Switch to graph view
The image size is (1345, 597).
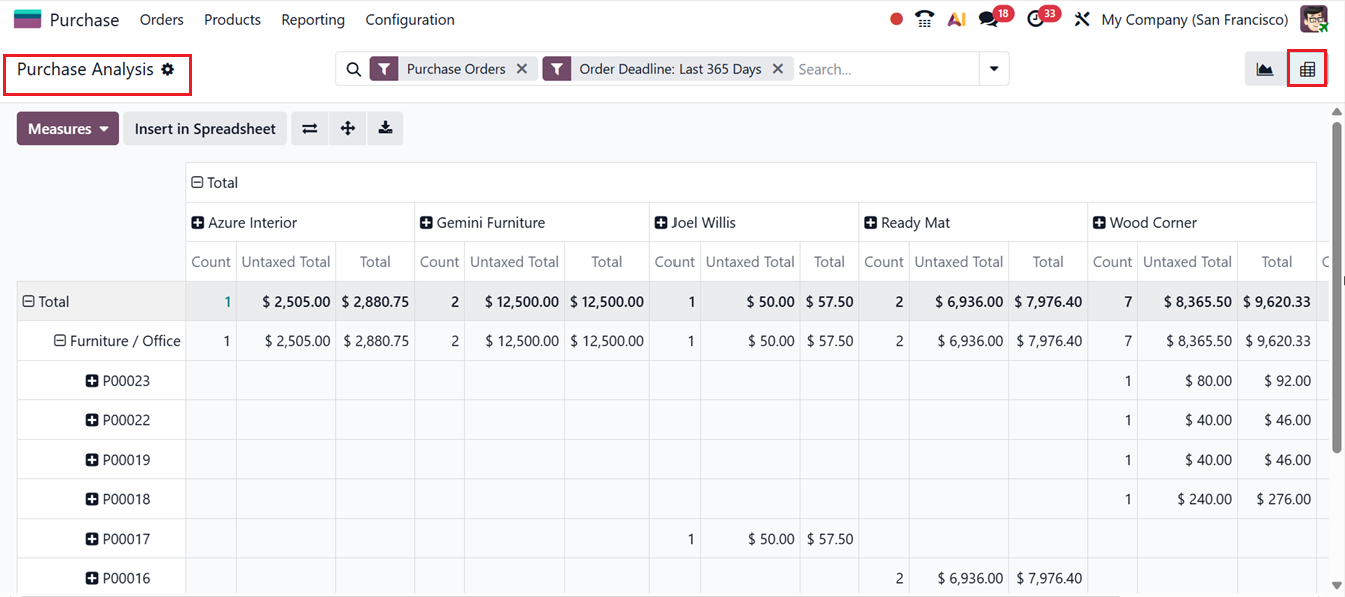(1265, 69)
